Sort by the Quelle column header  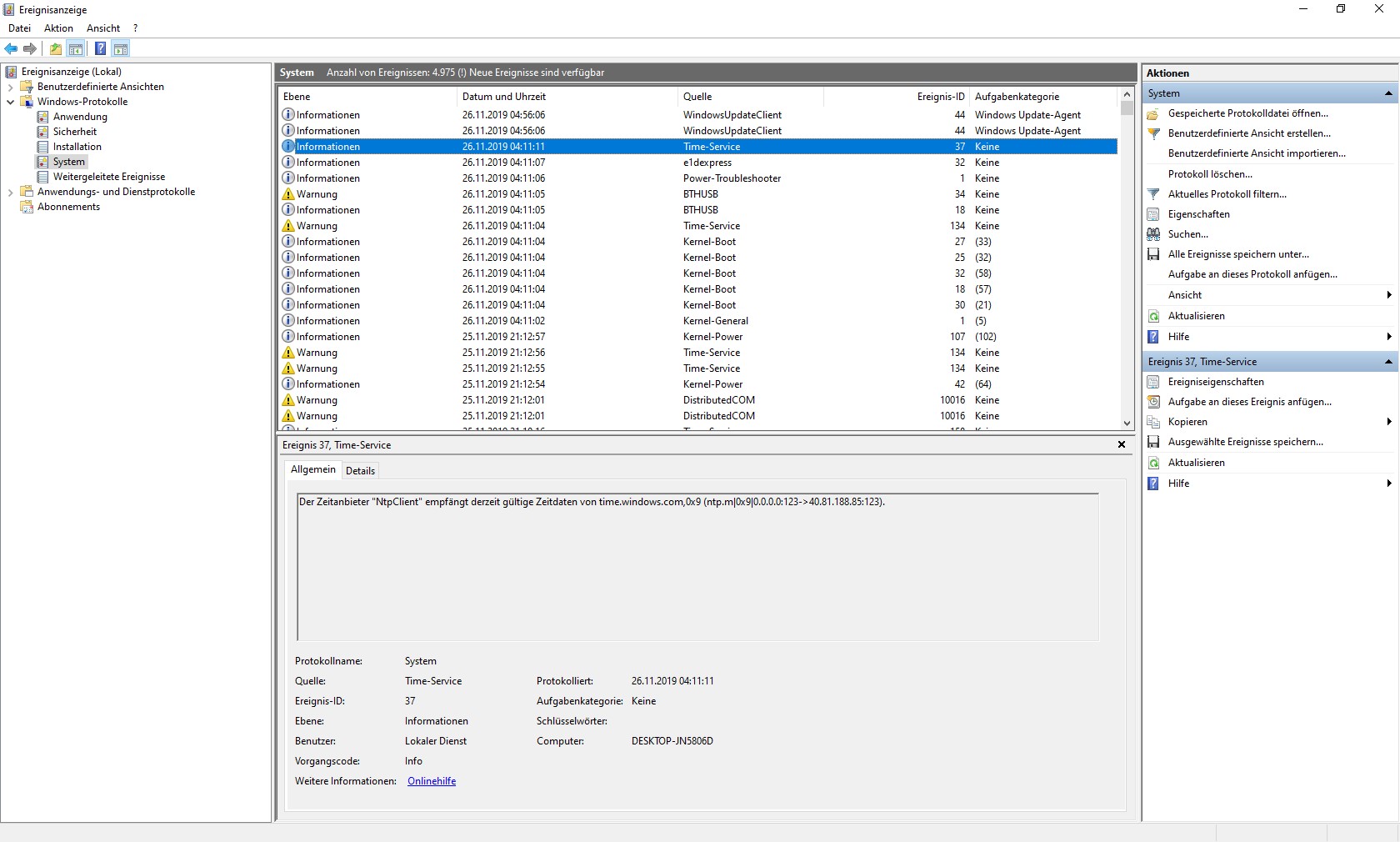(x=751, y=97)
